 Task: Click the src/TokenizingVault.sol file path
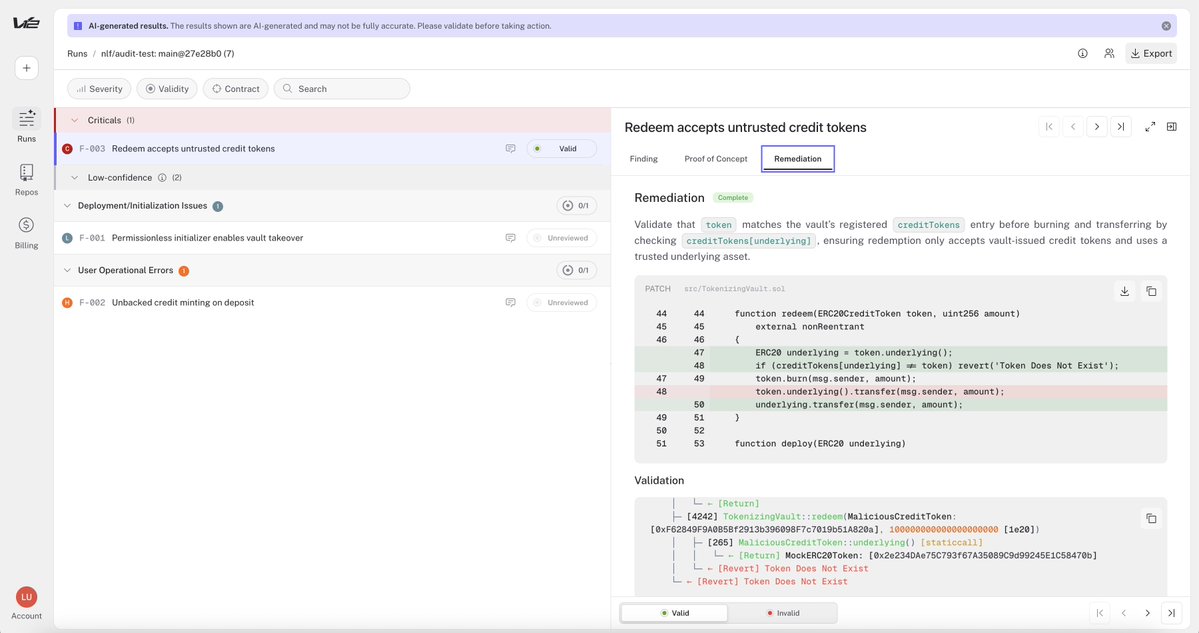tap(734, 289)
